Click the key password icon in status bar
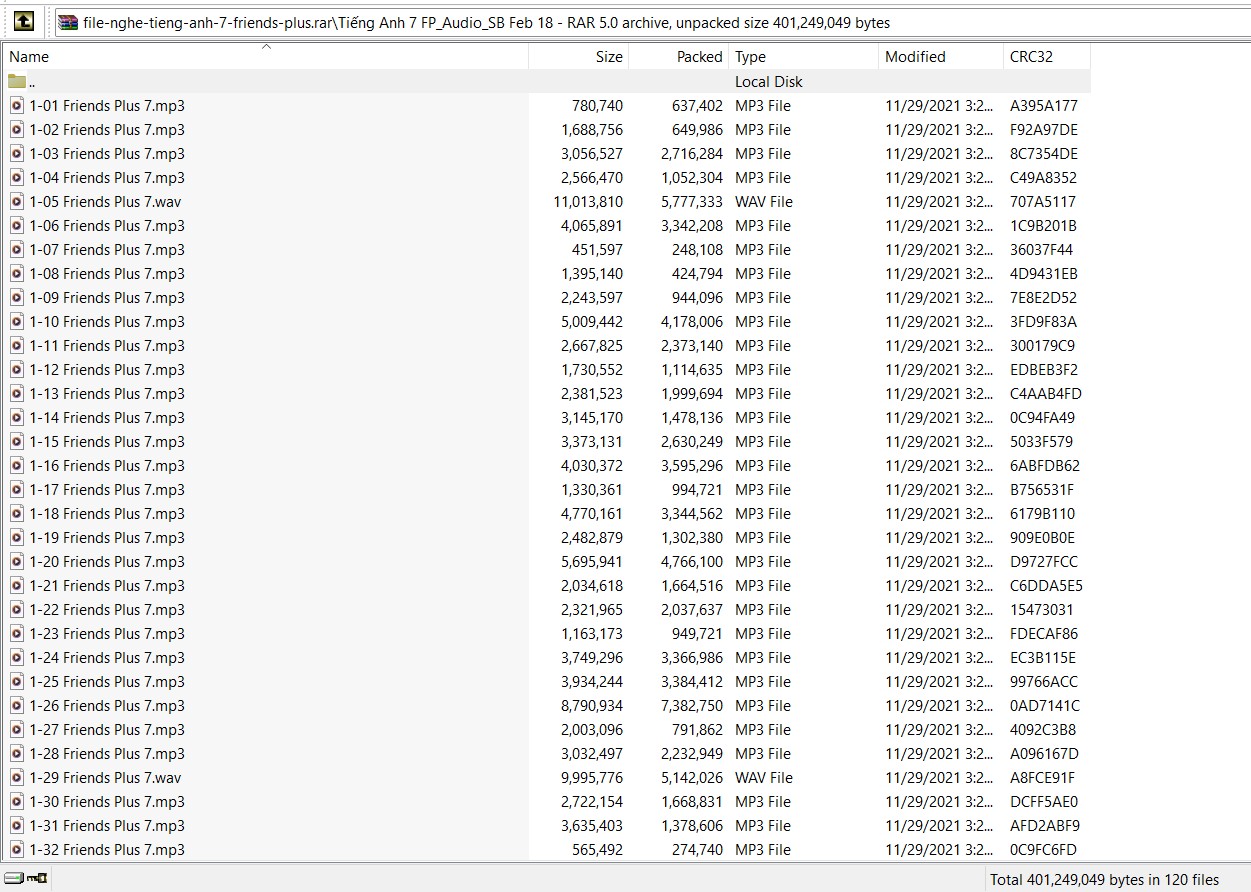The width and height of the screenshot is (1251, 892). click(x=38, y=879)
